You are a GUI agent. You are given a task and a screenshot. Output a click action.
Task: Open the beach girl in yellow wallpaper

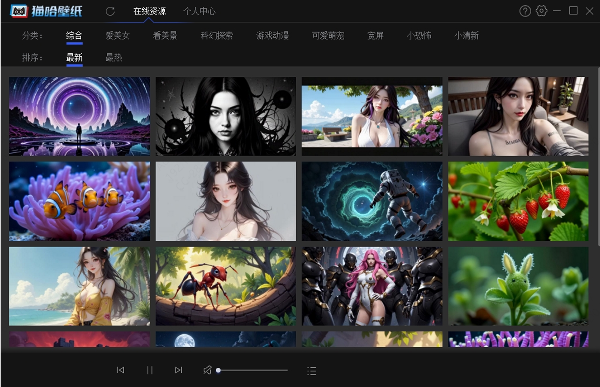80,286
